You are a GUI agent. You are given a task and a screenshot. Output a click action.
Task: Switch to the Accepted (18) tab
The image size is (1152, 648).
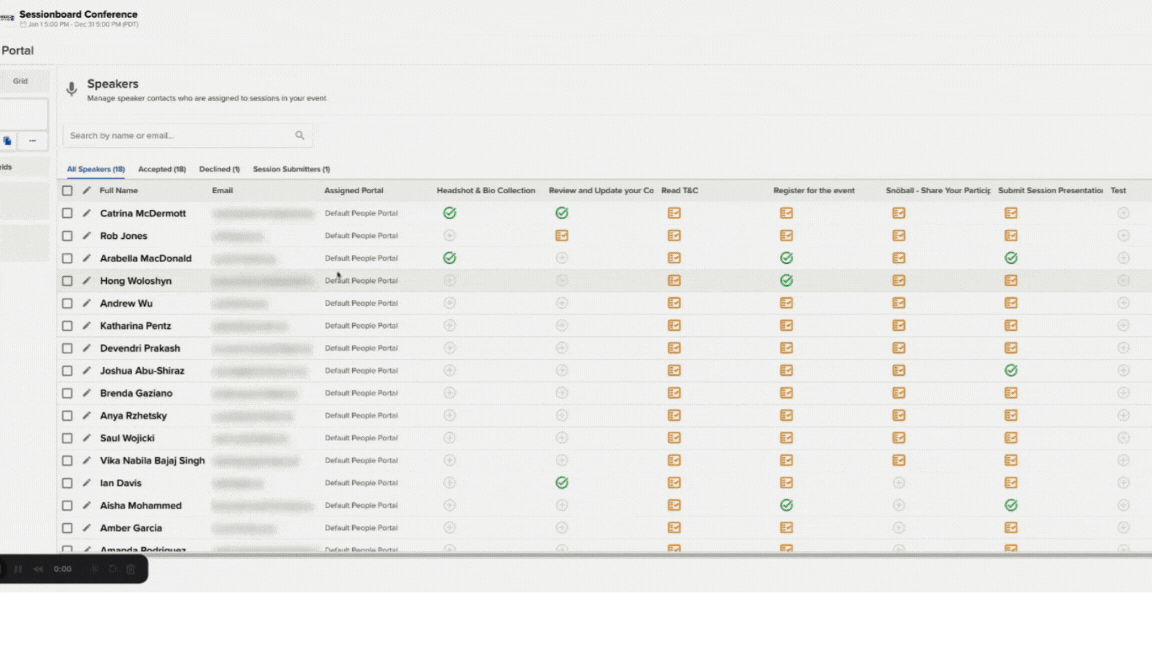point(162,169)
